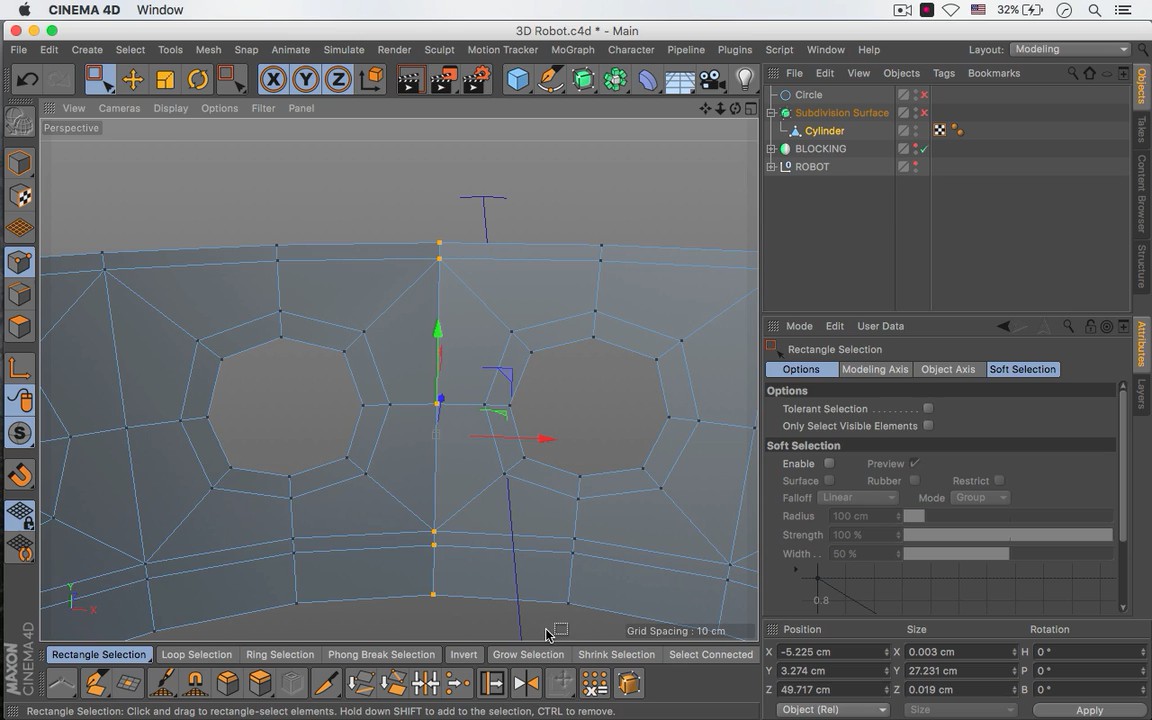1152x720 pixels.
Task: Open the Layout dropdown set to Modeling
Action: (x=1070, y=50)
